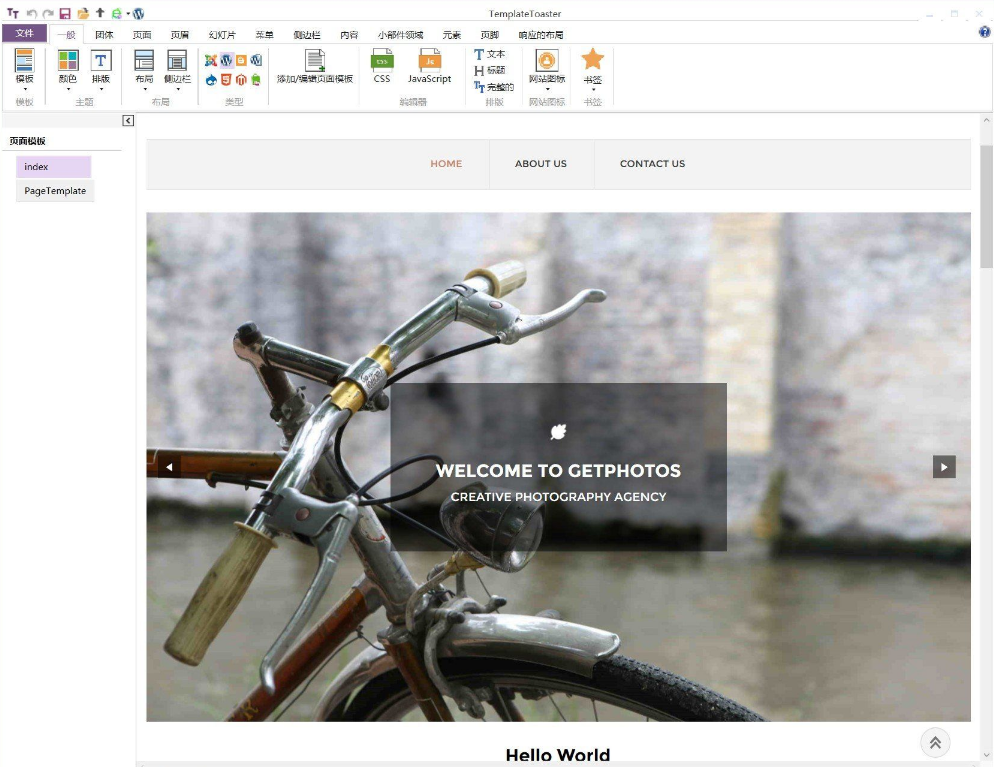Open the 颜色 color scheme dropdown

tap(67, 88)
